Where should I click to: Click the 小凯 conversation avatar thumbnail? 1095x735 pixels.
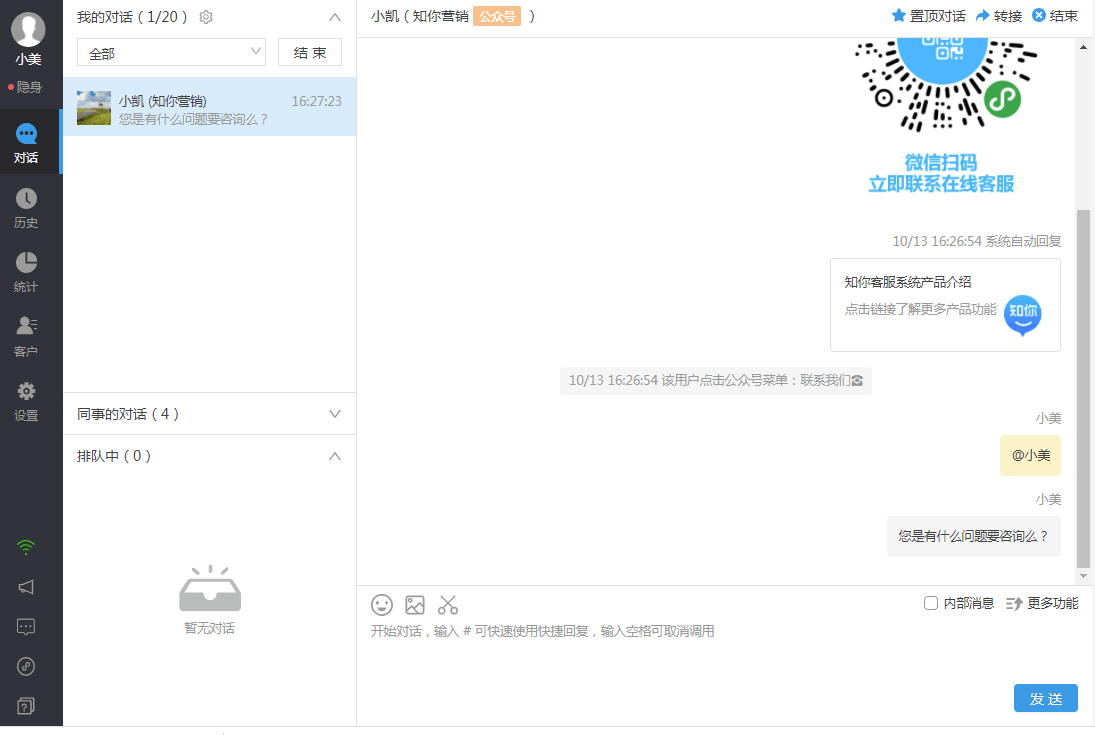(94, 108)
